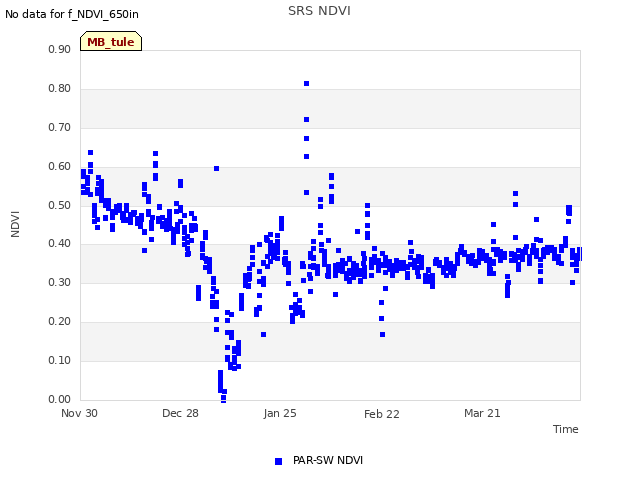Click the Mar 21 x-axis label

[x=482, y=413]
